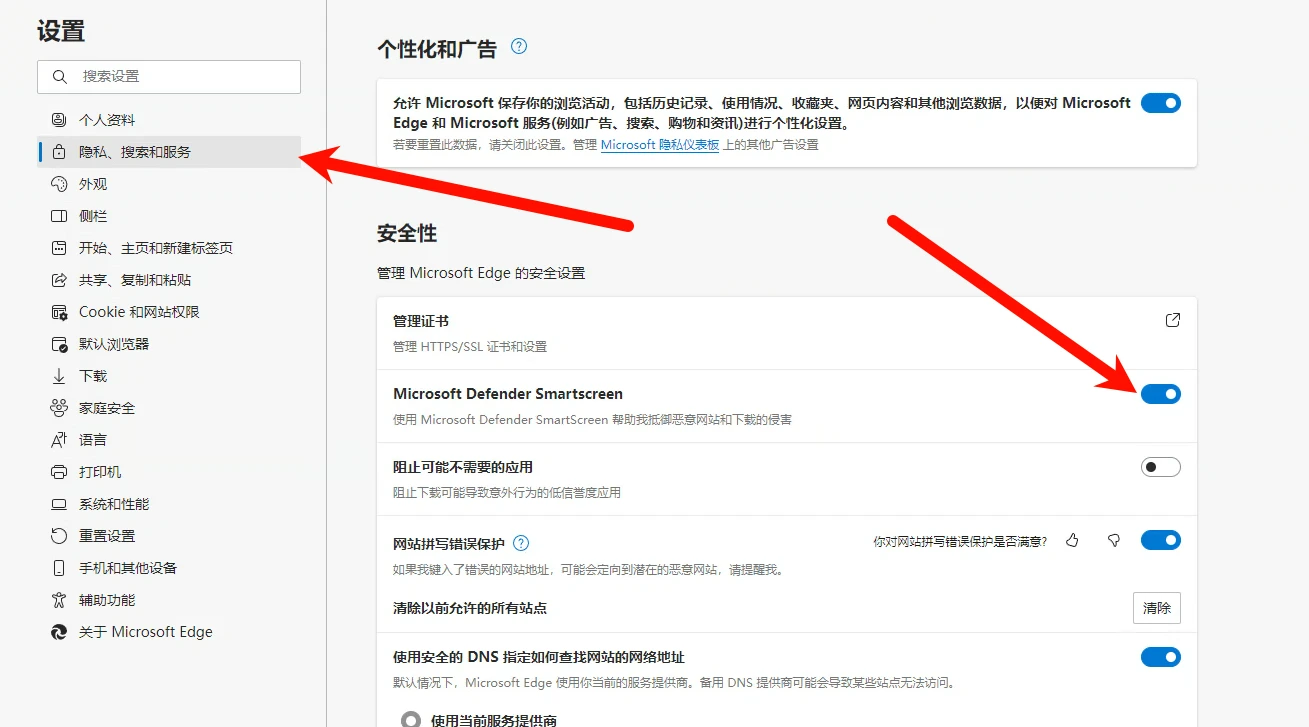Toggle off 使用安全的 DNS switch
Screen dimensions: 1309x727
pos(1160,657)
